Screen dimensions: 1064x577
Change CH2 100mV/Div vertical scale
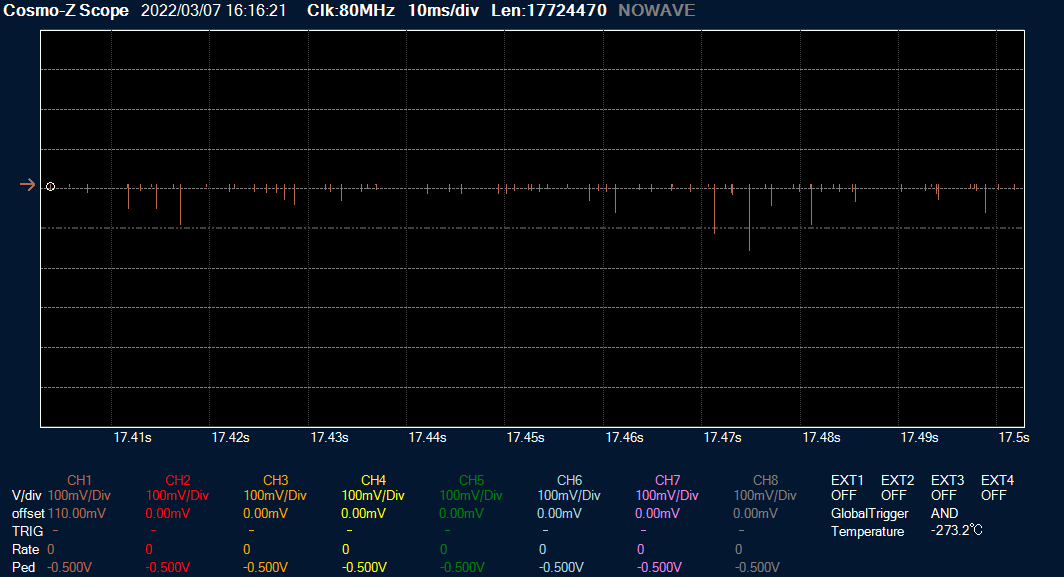(x=177, y=495)
